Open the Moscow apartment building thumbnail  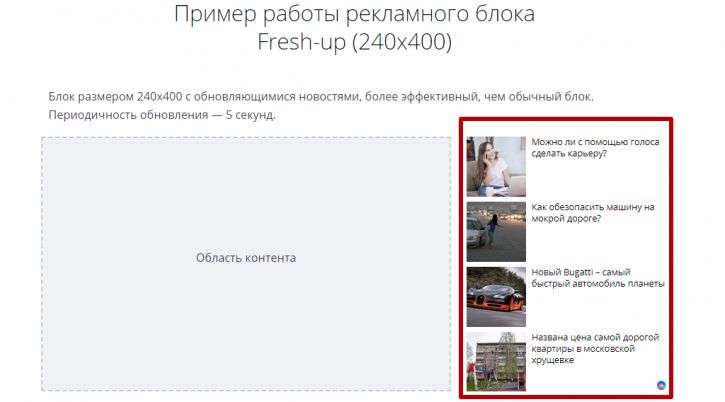pyautogui.click(x=496, y=362)
